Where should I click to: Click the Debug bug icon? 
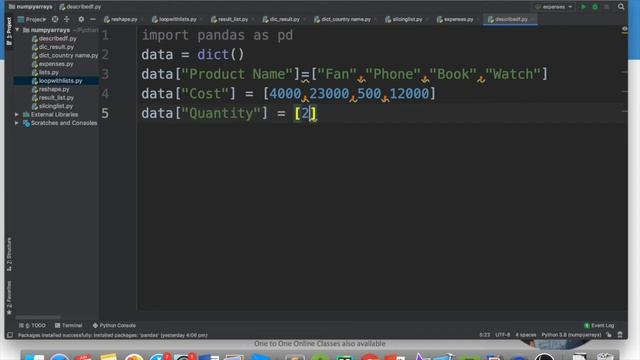[x=595, y=7]
